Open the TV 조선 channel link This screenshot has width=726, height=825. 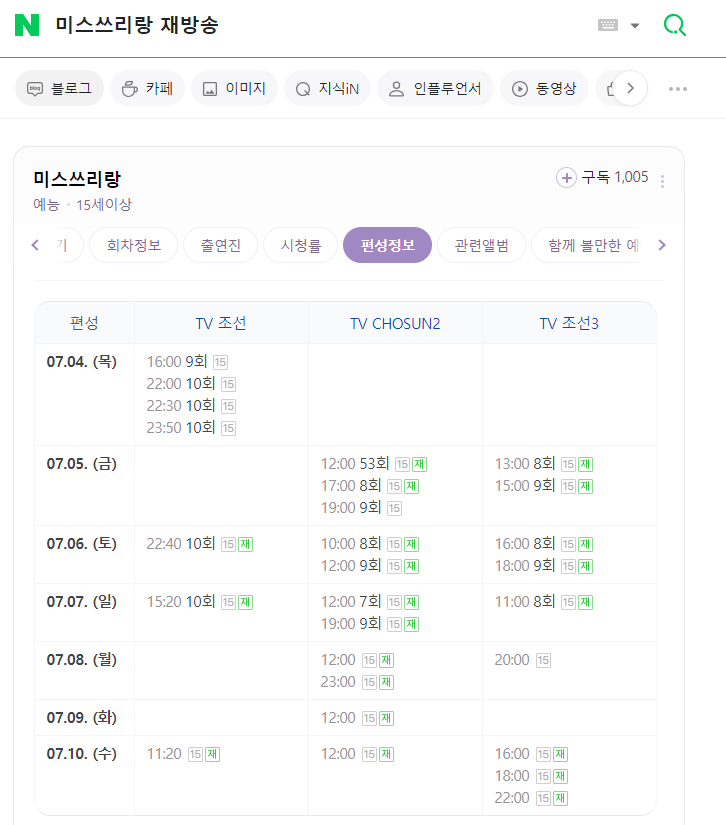tap(221, 323)
